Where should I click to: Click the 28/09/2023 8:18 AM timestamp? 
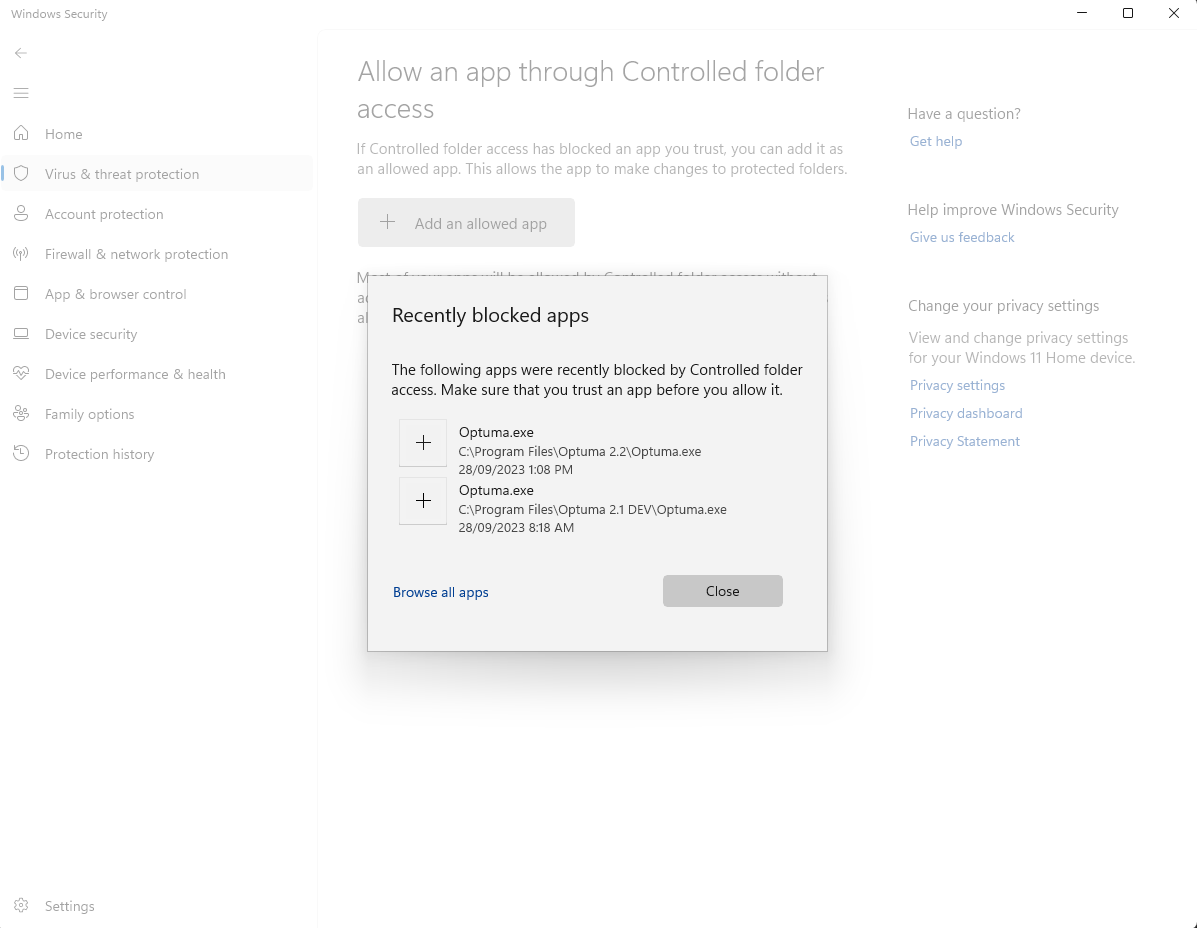tap(516, 527)
